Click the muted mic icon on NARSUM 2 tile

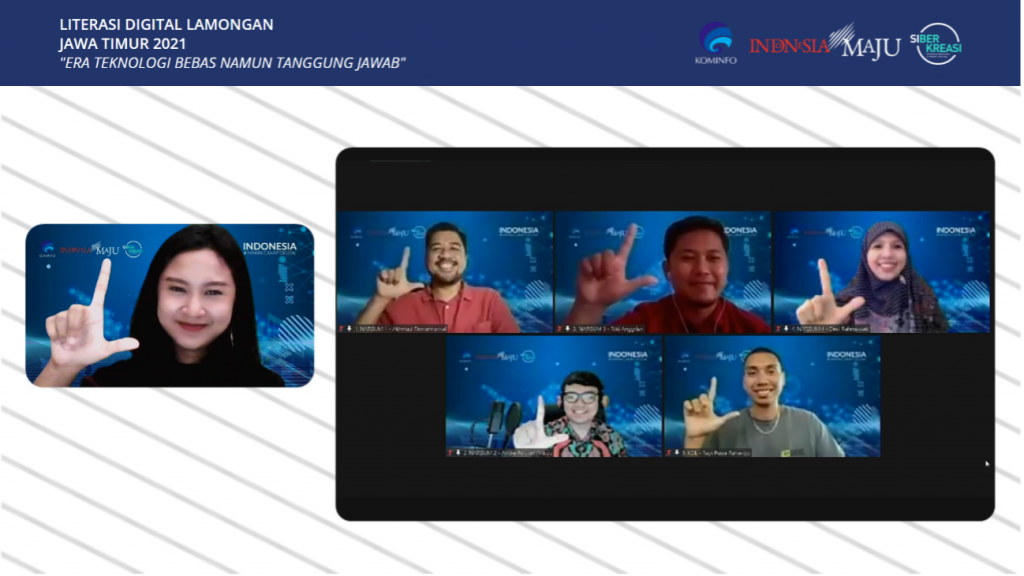coord(451,452)
